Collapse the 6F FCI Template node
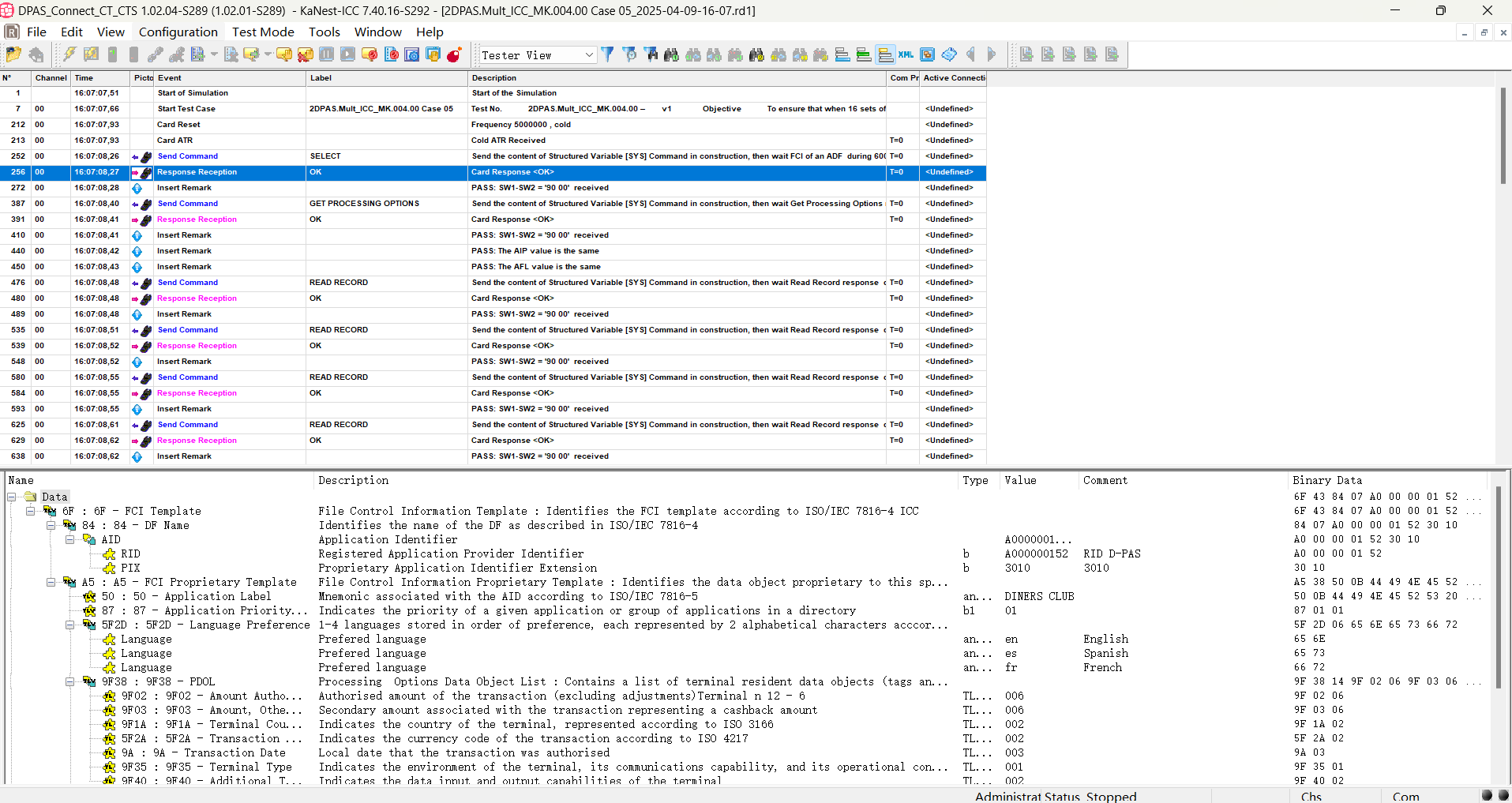This screenshot has height=803, width=1512. [31, 512]
